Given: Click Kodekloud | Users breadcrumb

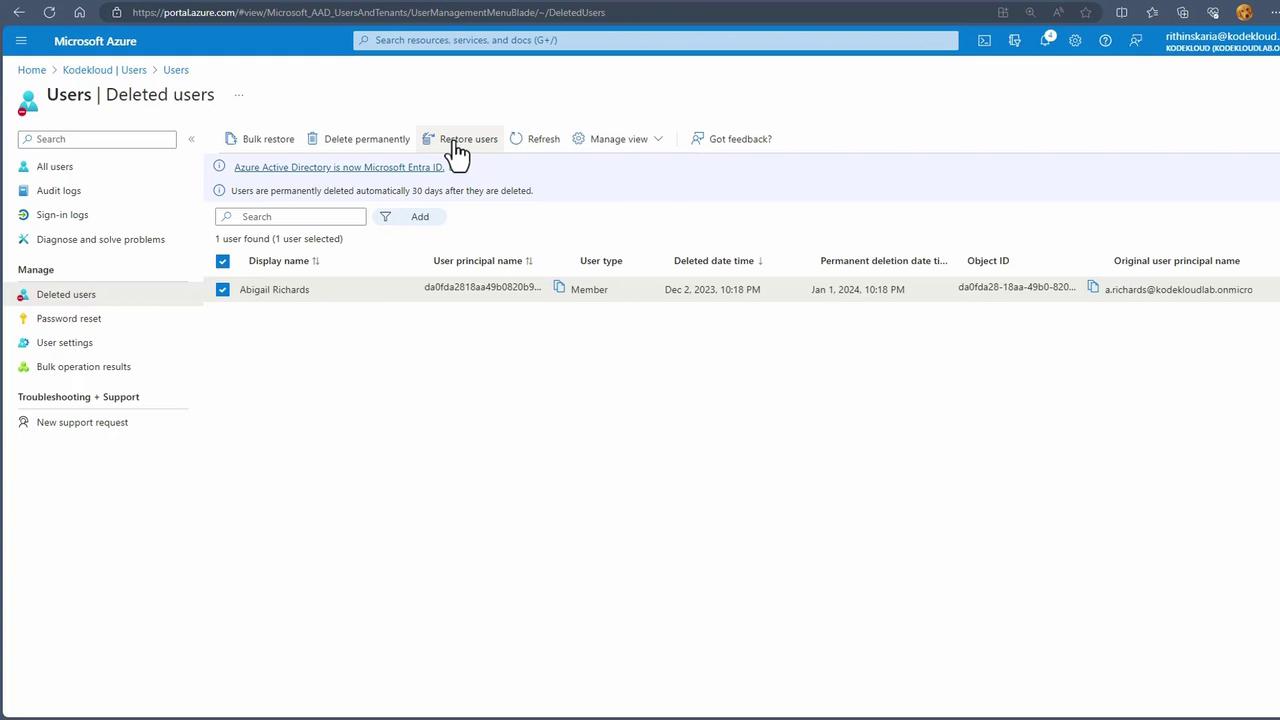Looking at the screenshot, I should pos(105,70).
